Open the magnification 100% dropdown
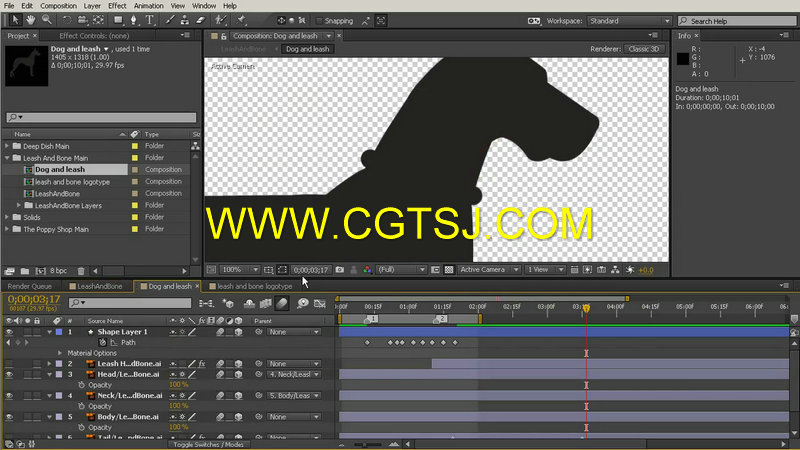This screenshot has width=800, height=450. tap(240, 270)
